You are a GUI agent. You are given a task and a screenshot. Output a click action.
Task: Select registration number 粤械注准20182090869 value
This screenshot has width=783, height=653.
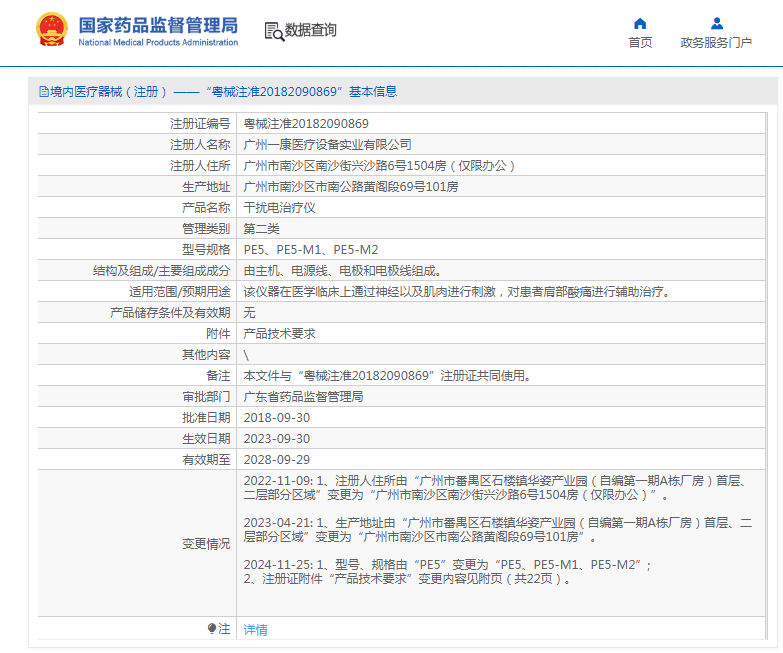click(306, 124)
